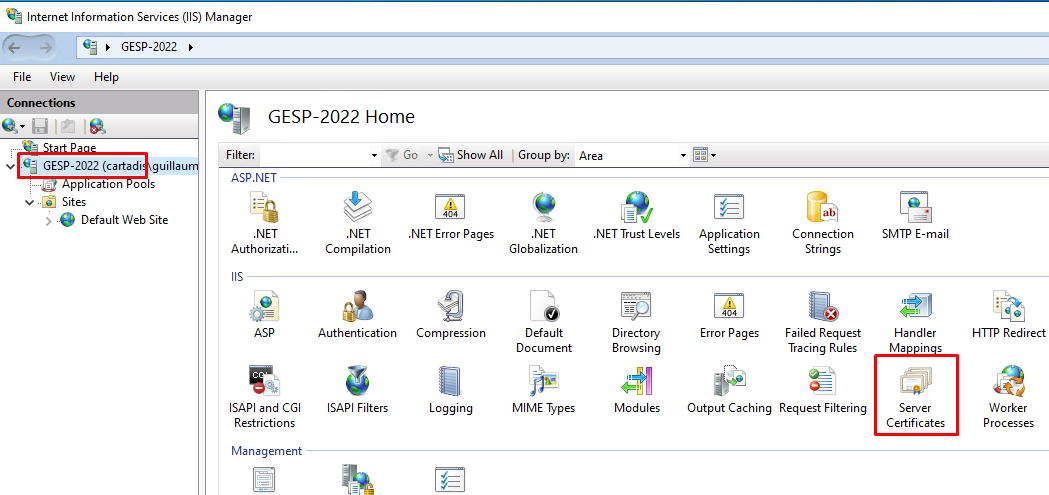Screen dimensions: 1049x495
Task: Open the Compression feature
Action: 451,315
